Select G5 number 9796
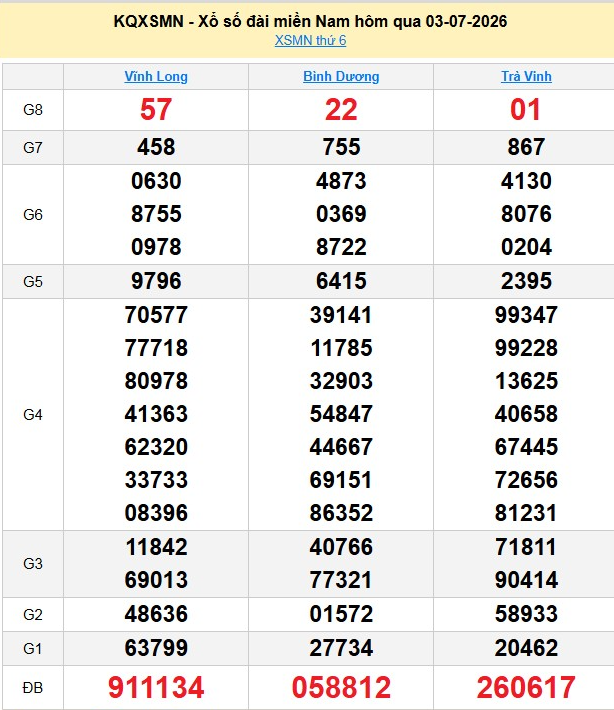 (x=156, y=281)
